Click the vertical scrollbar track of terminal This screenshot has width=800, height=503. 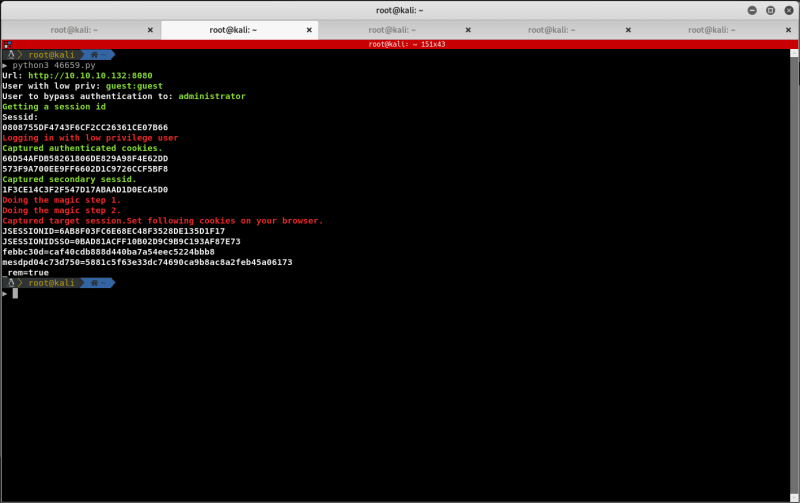pos(794,275)
